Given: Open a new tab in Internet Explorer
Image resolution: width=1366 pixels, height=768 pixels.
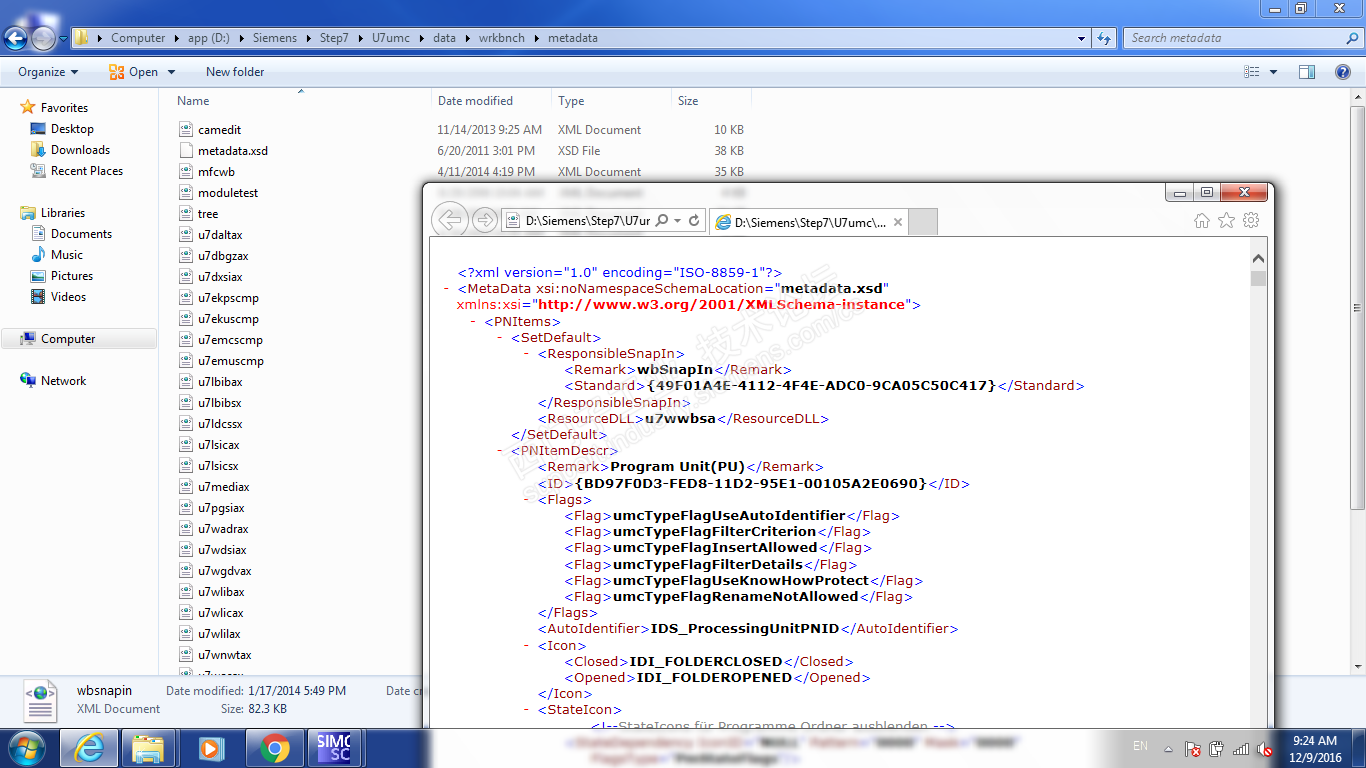Looking at the screenshot, I should coord(922,223).
